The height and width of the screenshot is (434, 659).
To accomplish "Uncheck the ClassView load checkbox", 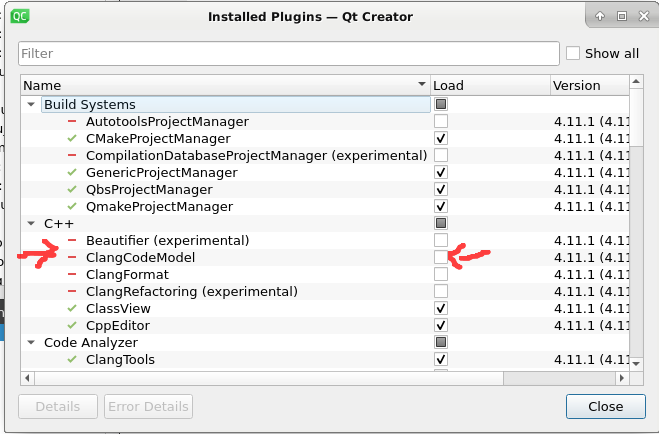I will click(441, 308).
